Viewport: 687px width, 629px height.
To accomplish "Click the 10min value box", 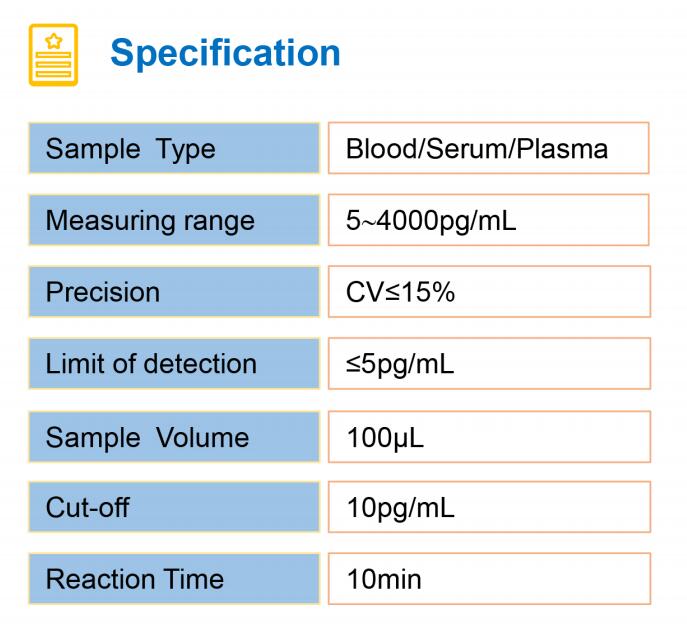I will (489, 579).
